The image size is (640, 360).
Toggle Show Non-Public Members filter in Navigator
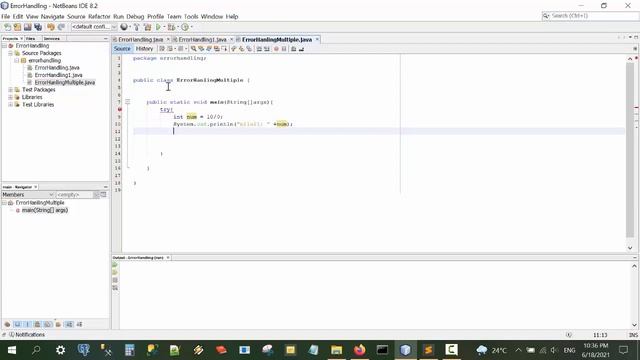point(38,324)
